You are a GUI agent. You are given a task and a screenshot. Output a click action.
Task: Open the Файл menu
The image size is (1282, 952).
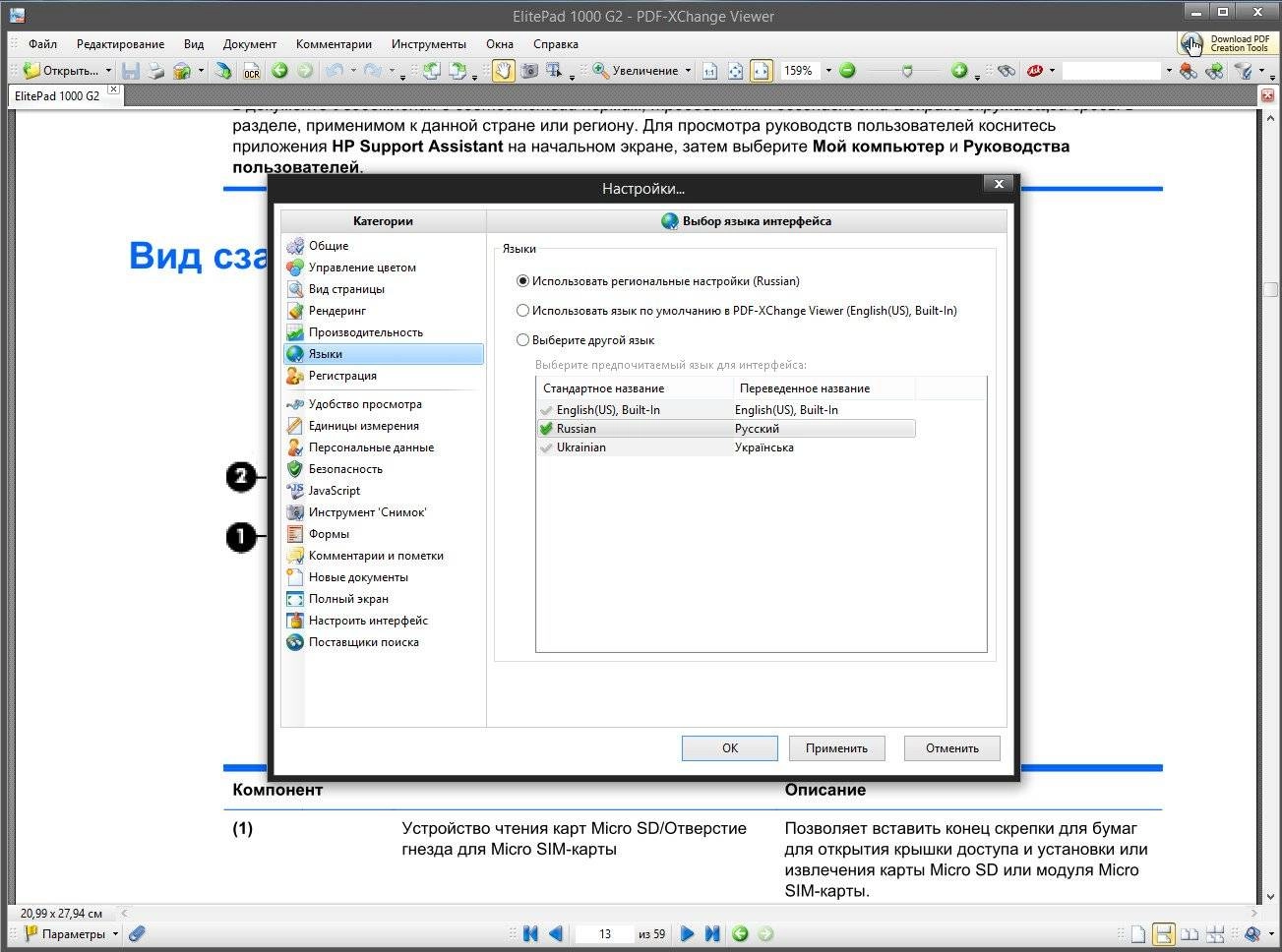(42, 44)
